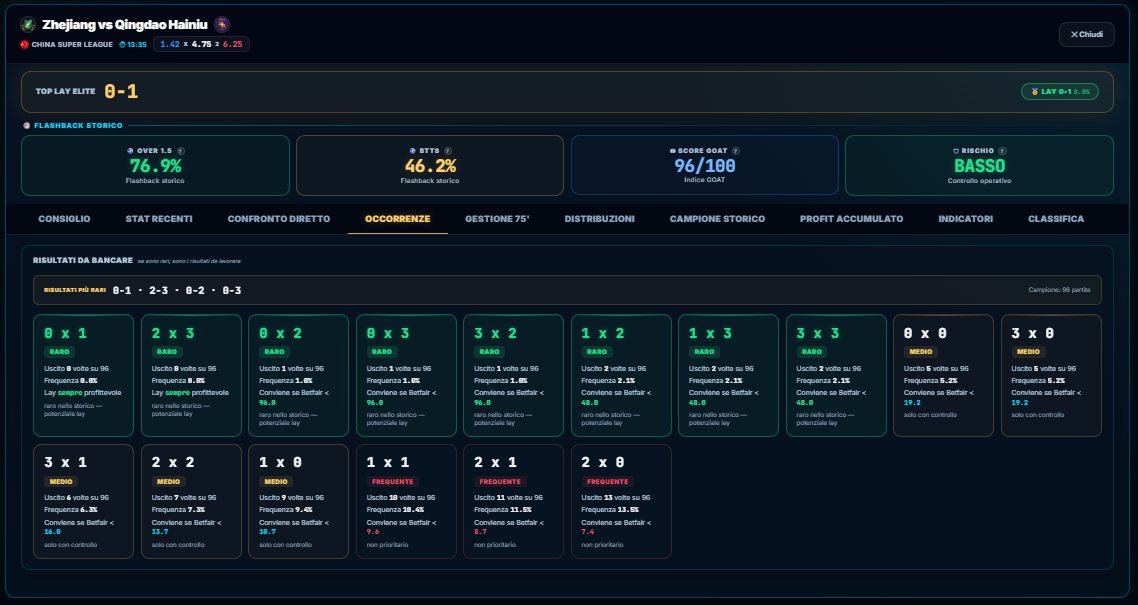Click the RARO badge on 0 x 1

pos(60,352)
